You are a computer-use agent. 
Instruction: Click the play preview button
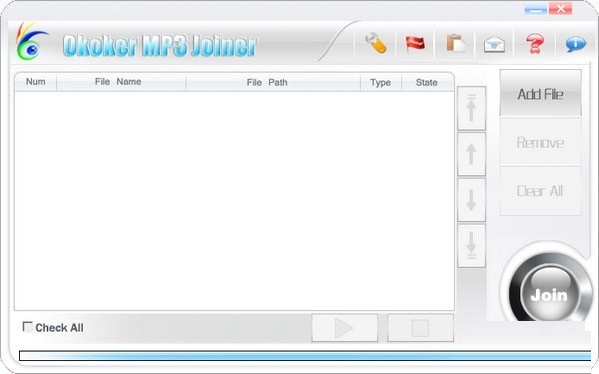[x=345, y=328]
